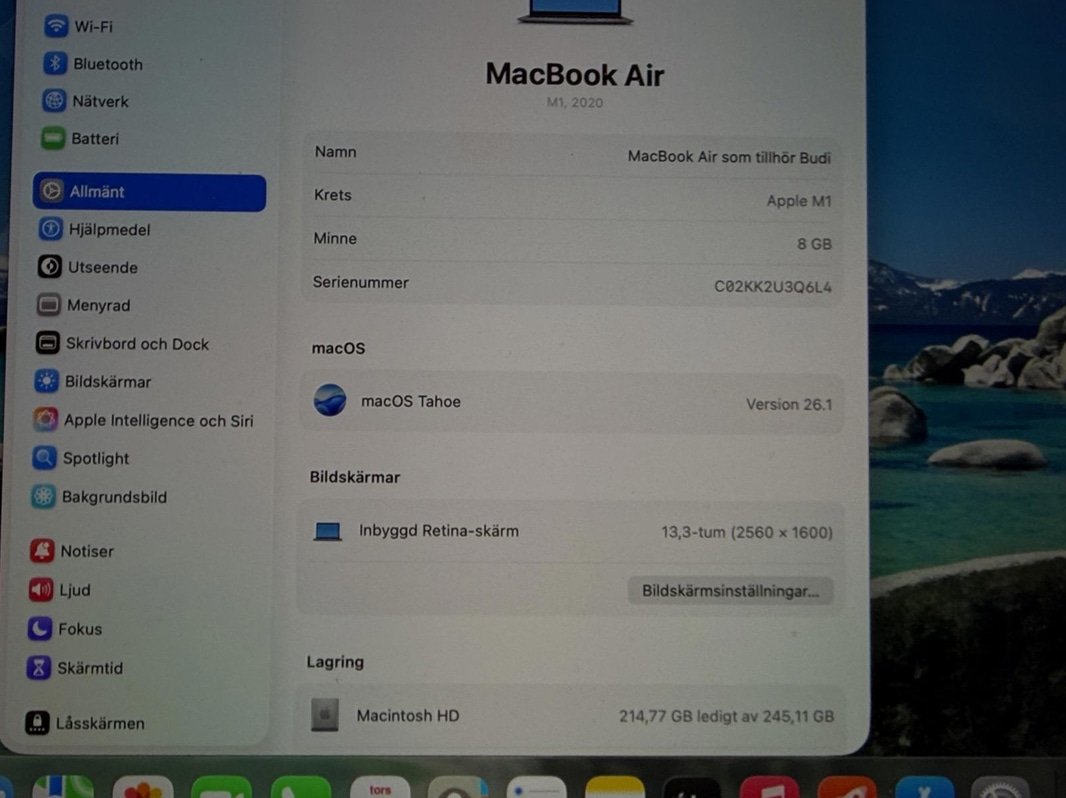Click the '8 GB' memory value
This screenshot has width=1066, height=798.
(x=814, y=244)
